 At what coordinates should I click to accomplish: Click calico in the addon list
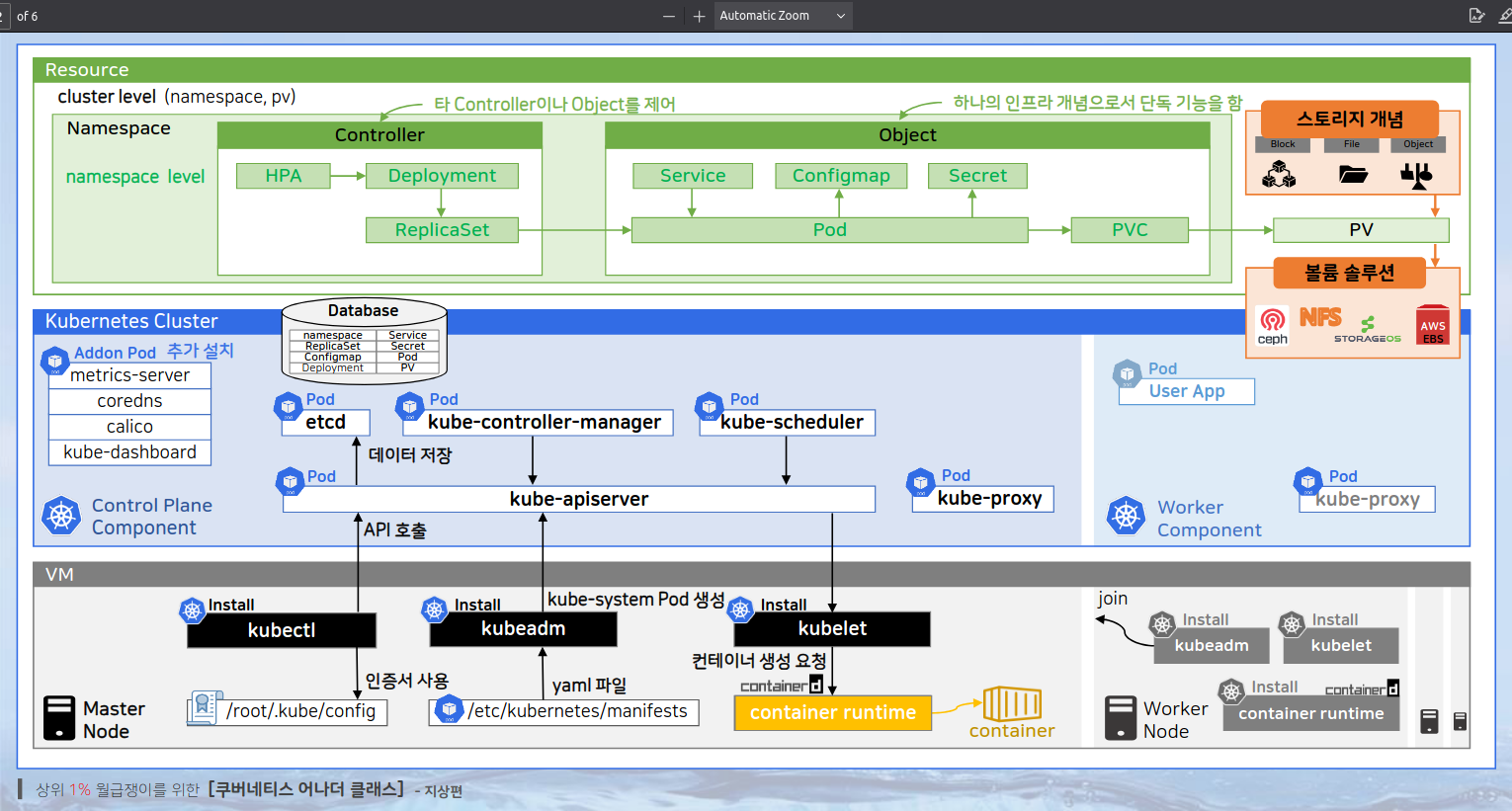[129, 427]
